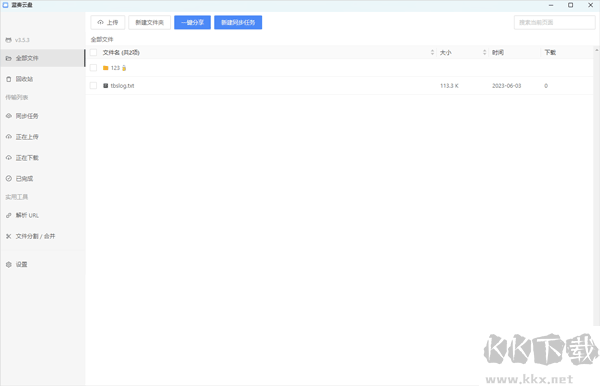The image size is (600, 386).
Task: Click the 一键分享 share button
Action: pos(192,23)
